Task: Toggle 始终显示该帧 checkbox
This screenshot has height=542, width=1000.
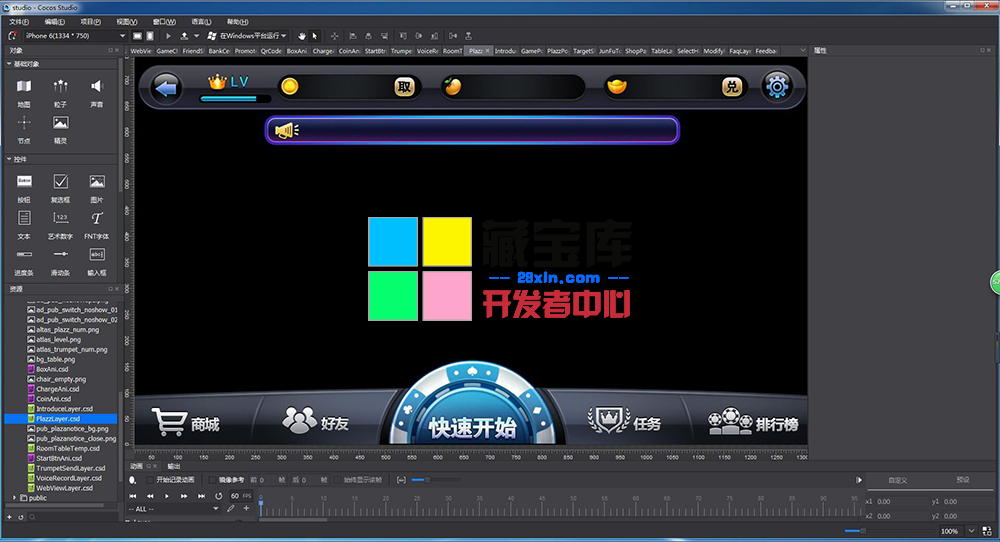Action: pyautogui.click(x=338, y=480)
